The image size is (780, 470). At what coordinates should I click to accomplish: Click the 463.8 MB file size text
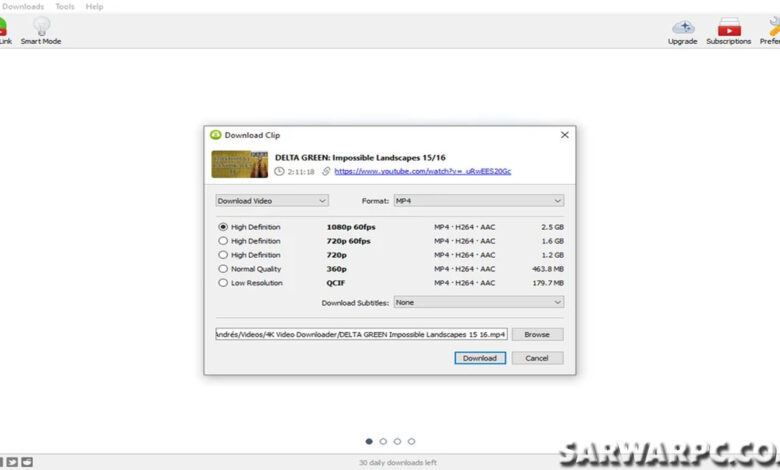[548, 269]
